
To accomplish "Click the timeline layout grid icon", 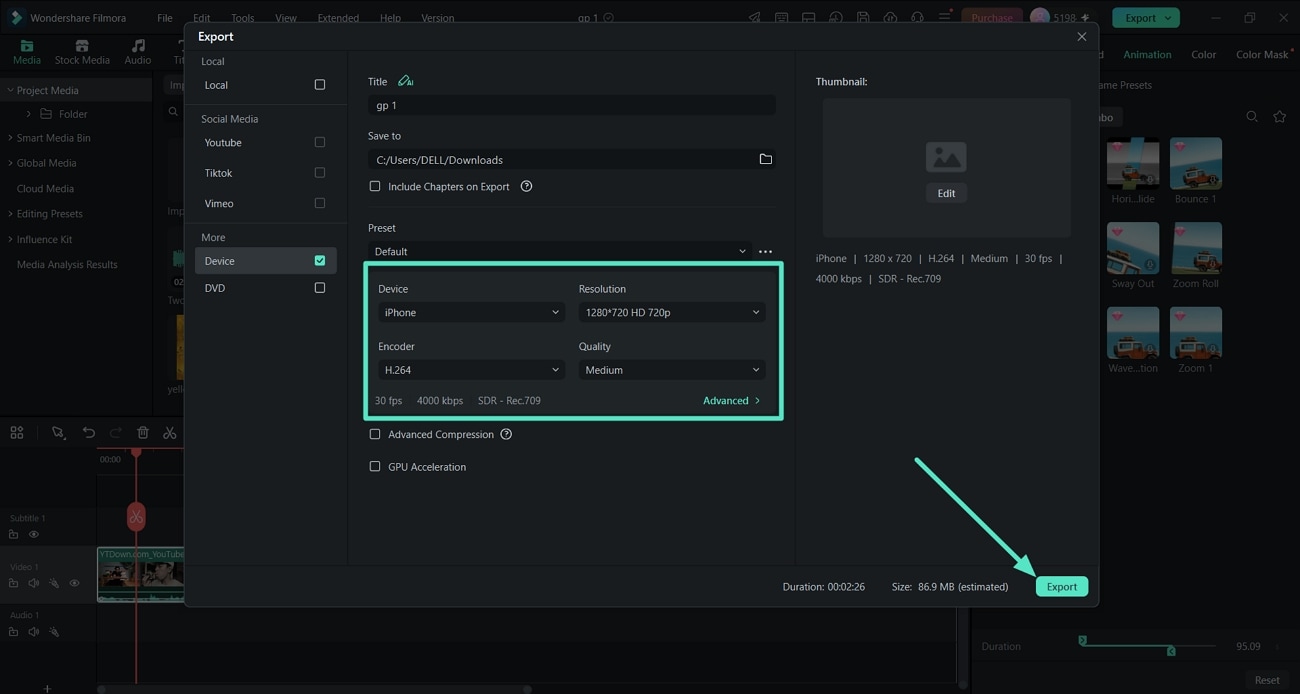I will pos(17,432).
